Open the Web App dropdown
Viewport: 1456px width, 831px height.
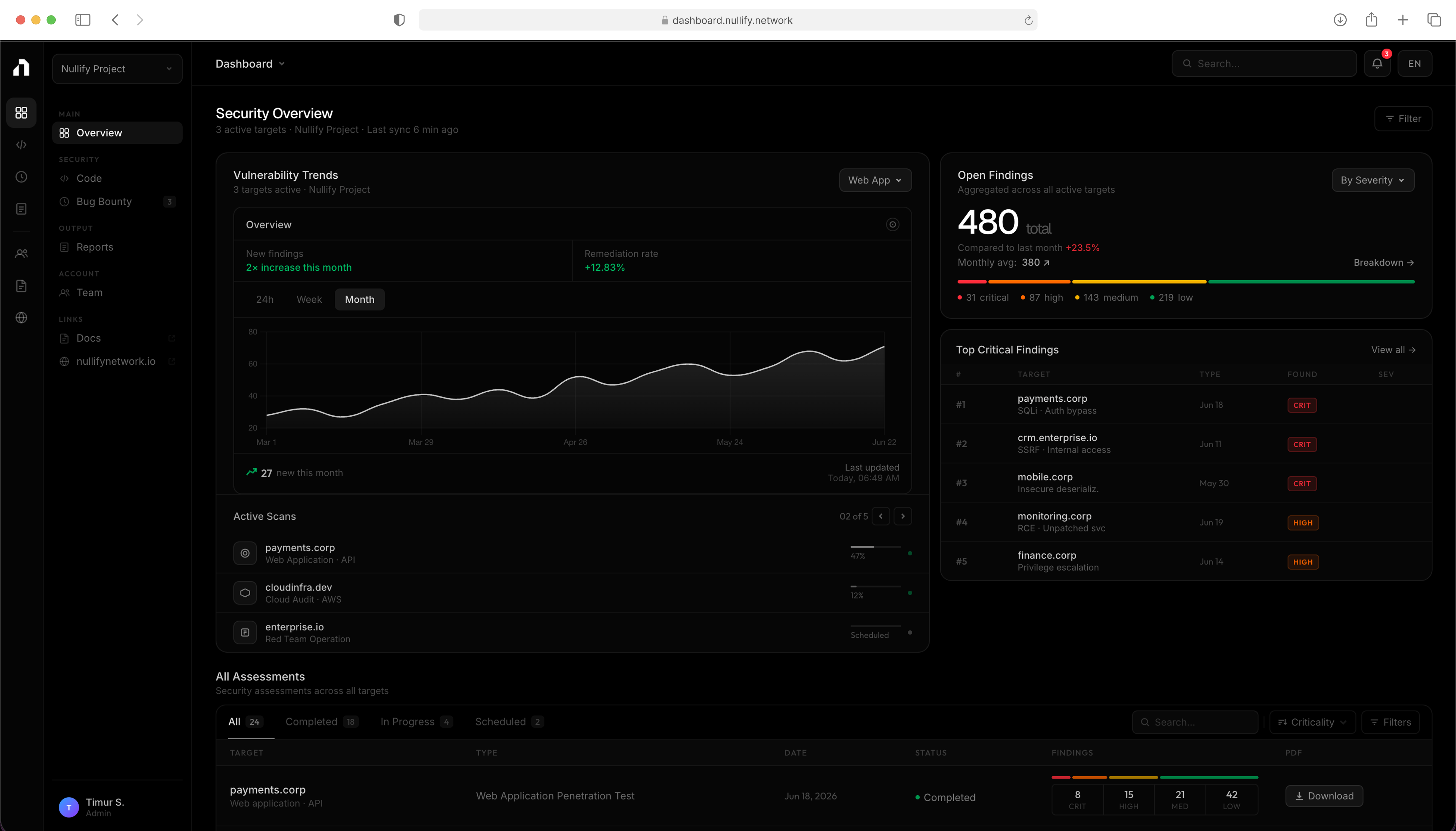coord(875,180)
